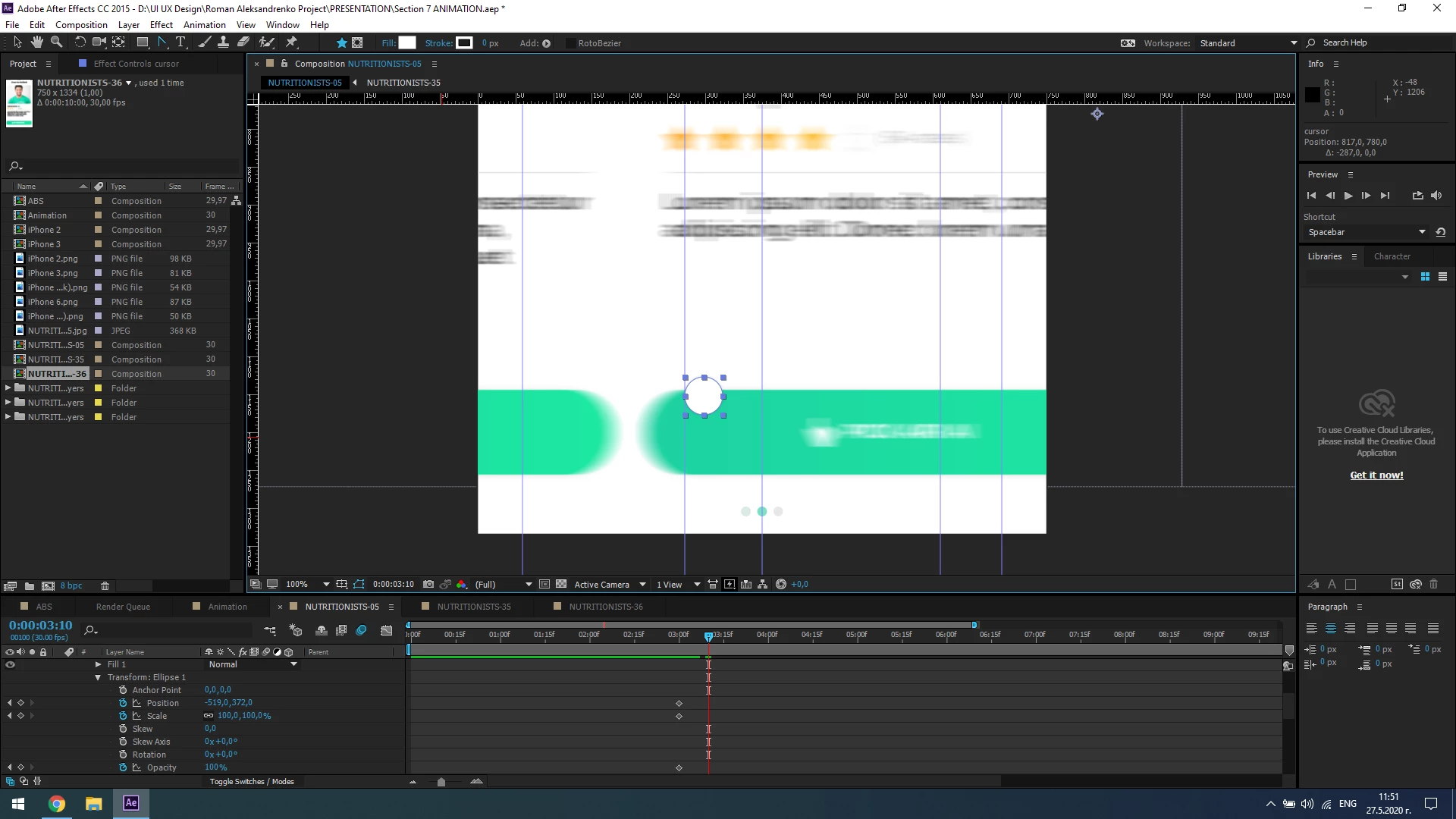Enable the RotoBezier checkbox

click(570, 43)
